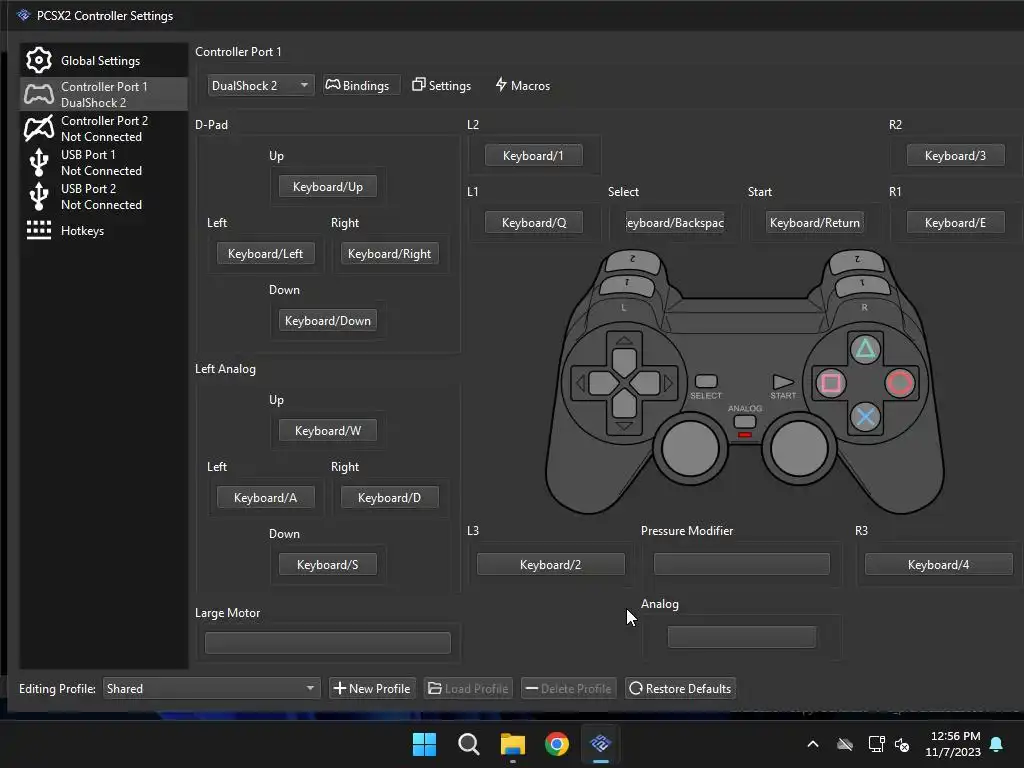The image size is (1024, 768).
Task: Rebind L3 Keyboard/2 binding
Action: point(551,564)
